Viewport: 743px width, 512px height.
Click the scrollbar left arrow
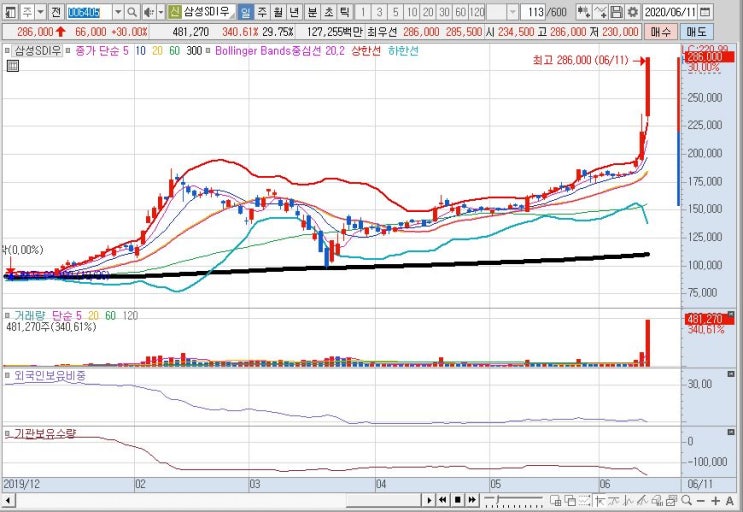tap(7, 500)
